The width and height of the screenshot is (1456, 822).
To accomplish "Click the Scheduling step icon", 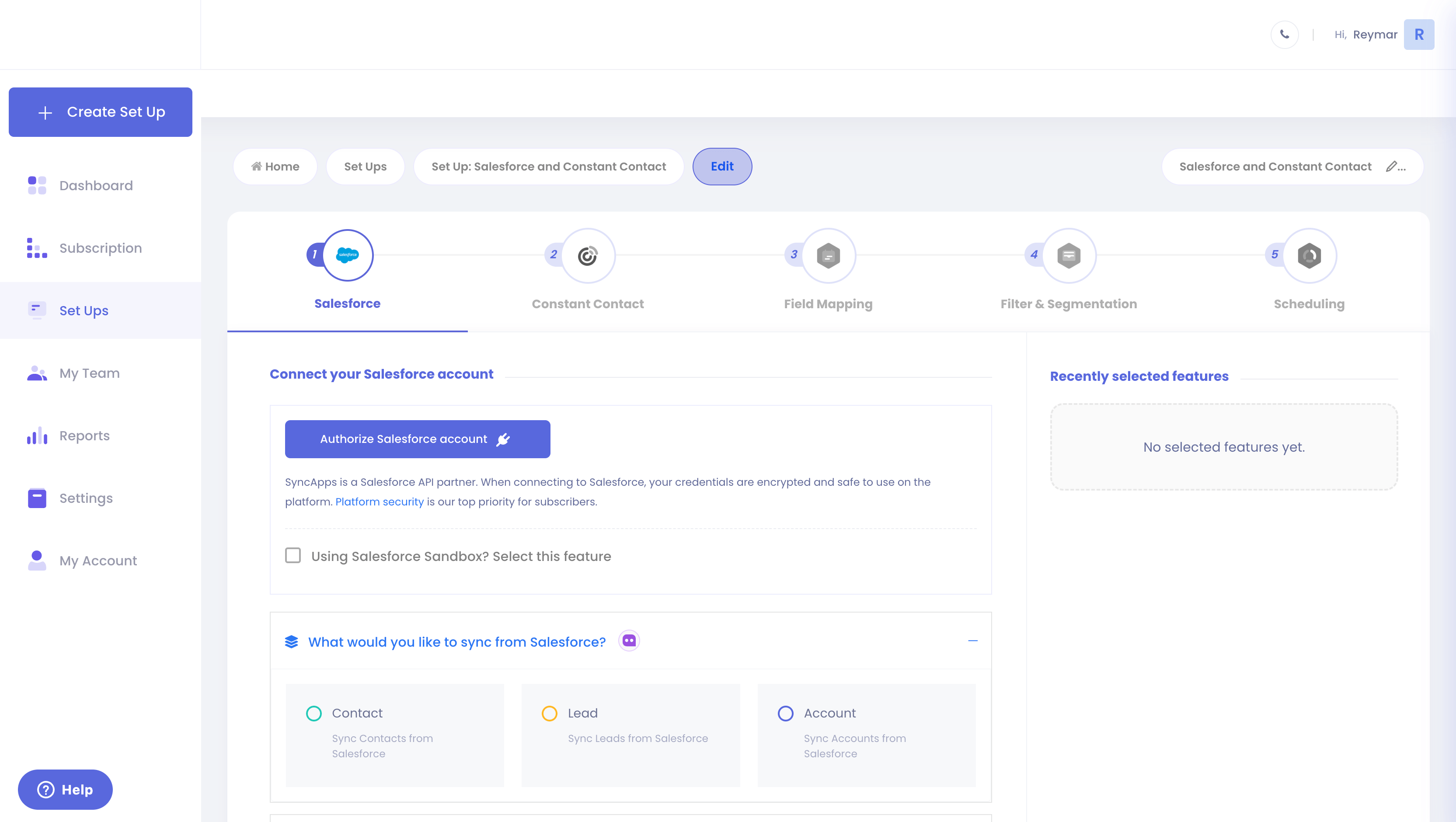I will point(1309,255).
